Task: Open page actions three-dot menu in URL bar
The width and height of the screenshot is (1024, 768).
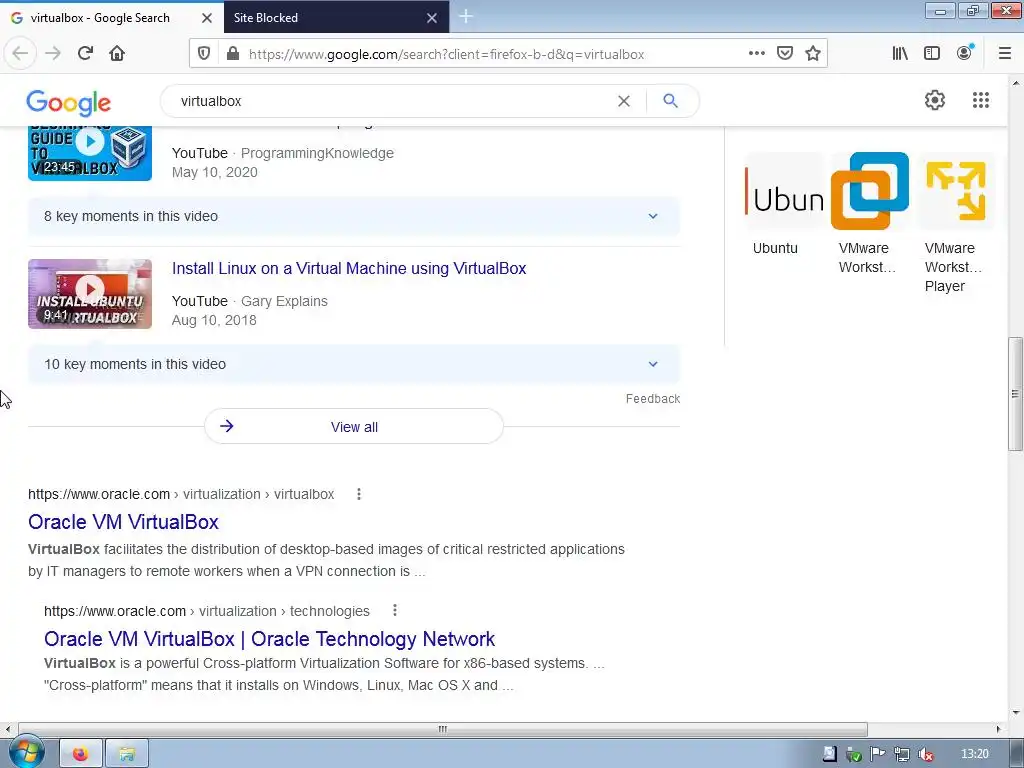Action: [756, 53]
